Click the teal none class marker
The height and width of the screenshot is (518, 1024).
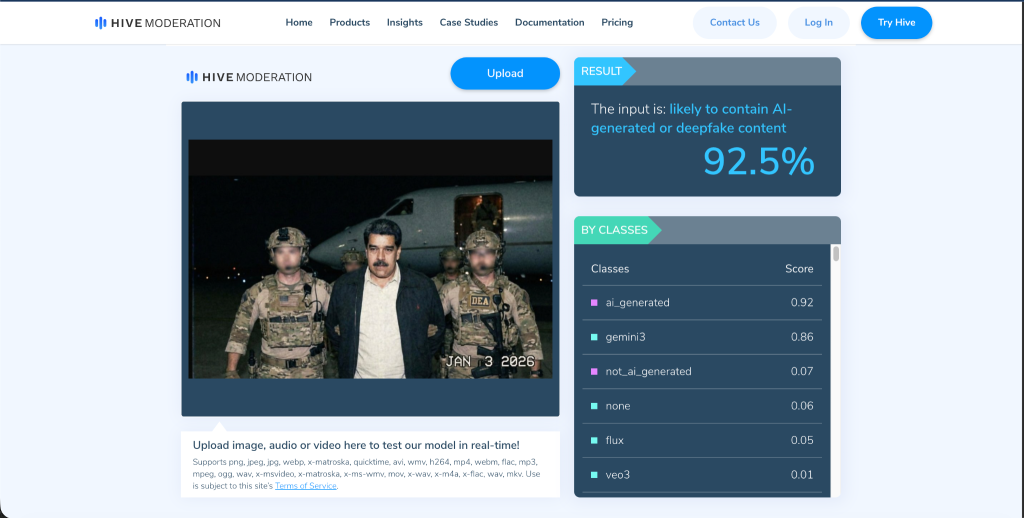pyautogui.click(x=594, y=406)
